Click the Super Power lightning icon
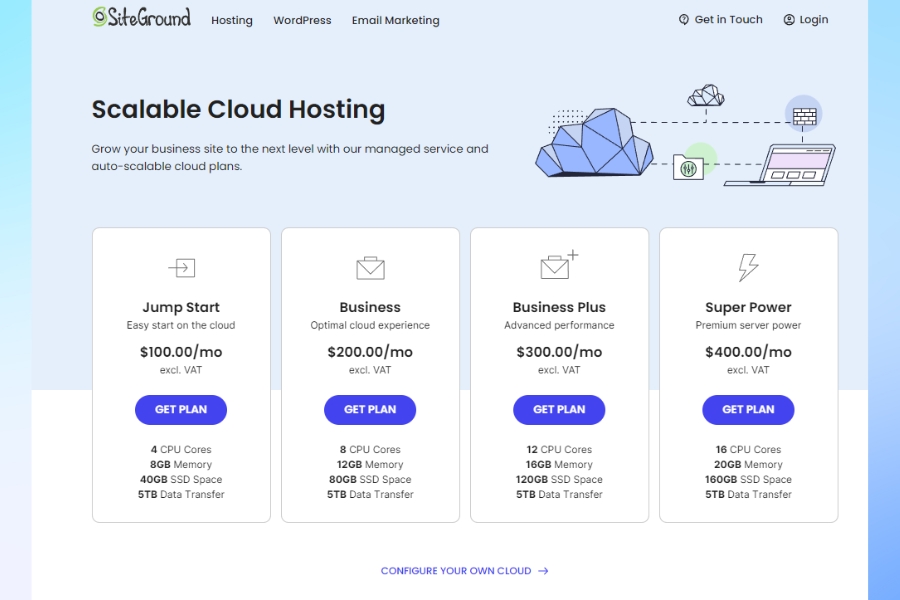The height and width of the screenshot is (600, 900). click(748, 268)
